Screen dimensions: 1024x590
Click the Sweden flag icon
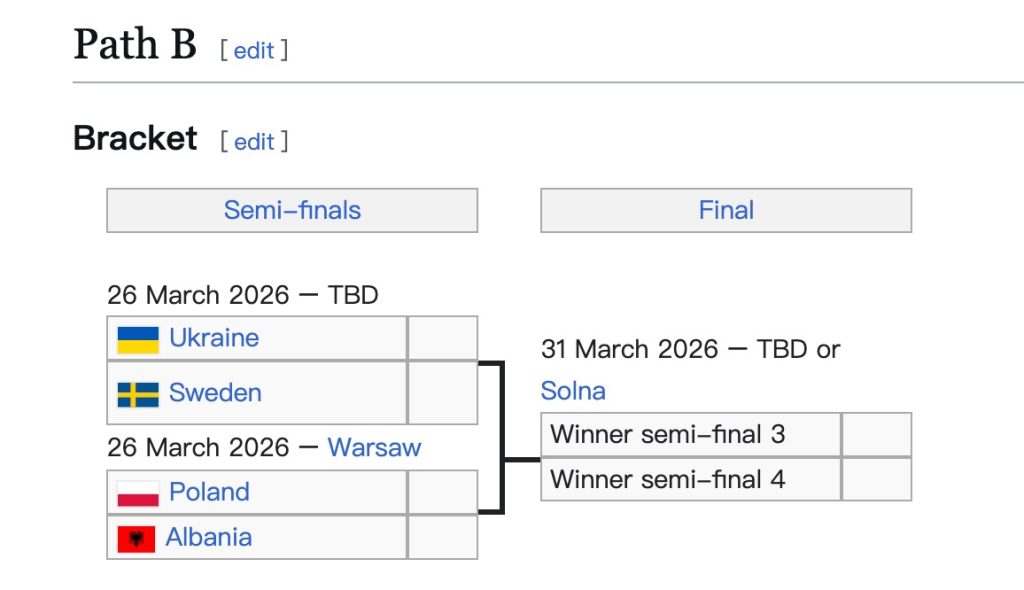pos(138,394)
